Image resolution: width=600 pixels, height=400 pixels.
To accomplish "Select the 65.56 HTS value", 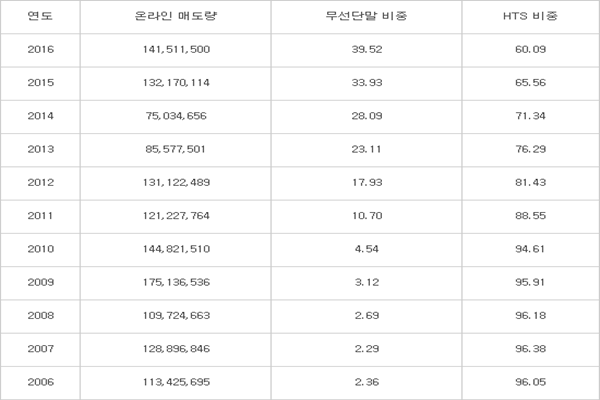I will (x=530, y=83).
